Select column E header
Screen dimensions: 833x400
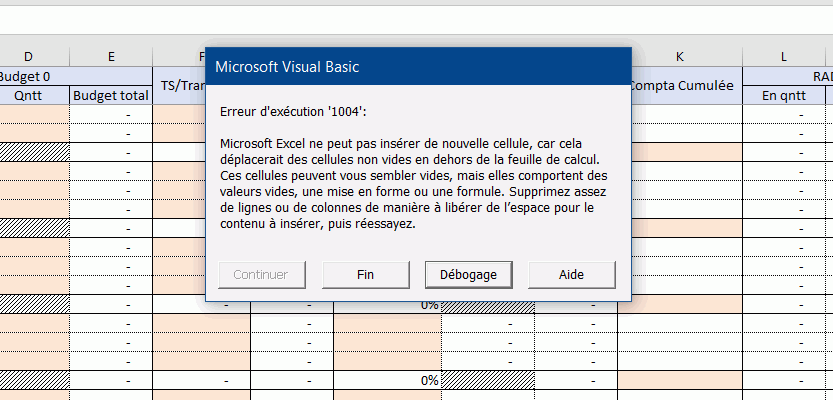pos(111,55)
